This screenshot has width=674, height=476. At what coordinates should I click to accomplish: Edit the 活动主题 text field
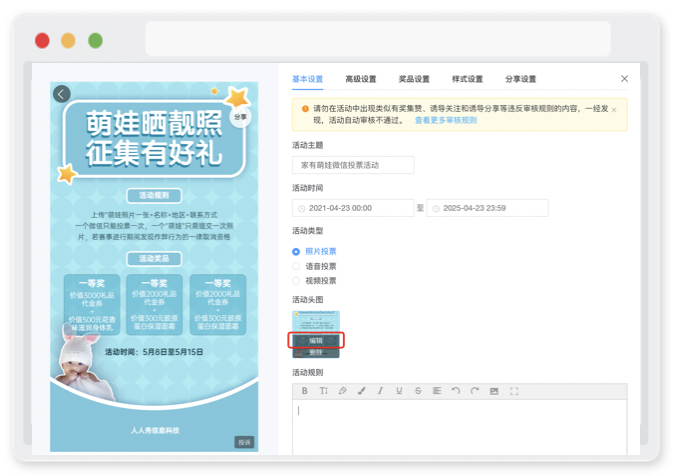[x=353, y=165]
